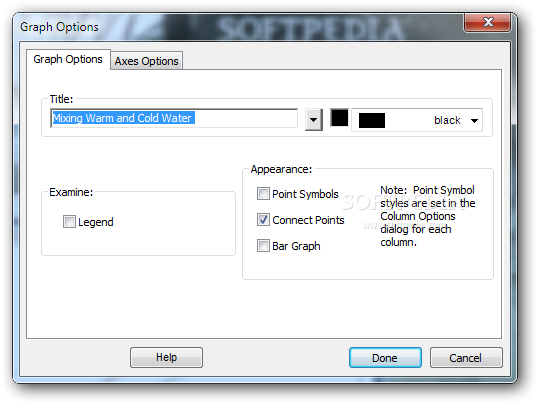
Task: Click the Title text input field
Action: click(174, 118)
